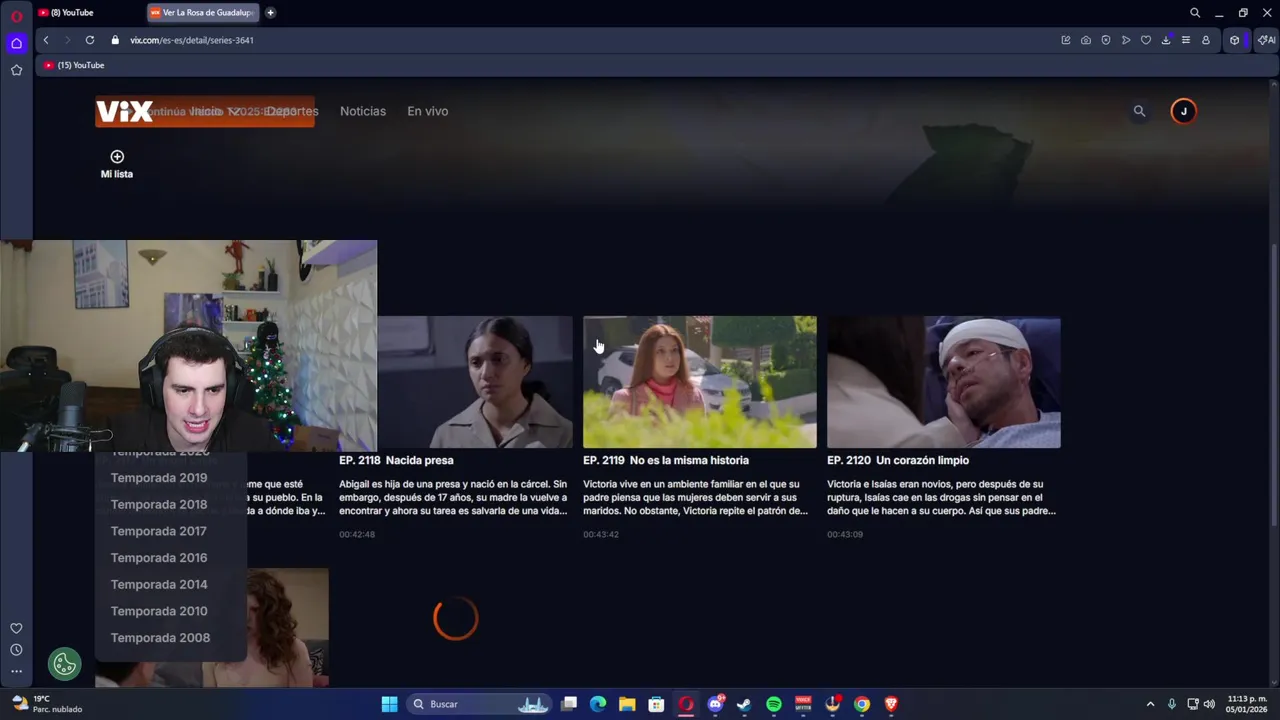Open the En vivo menu item
1280x720 pixels.
tap(427, 111)
